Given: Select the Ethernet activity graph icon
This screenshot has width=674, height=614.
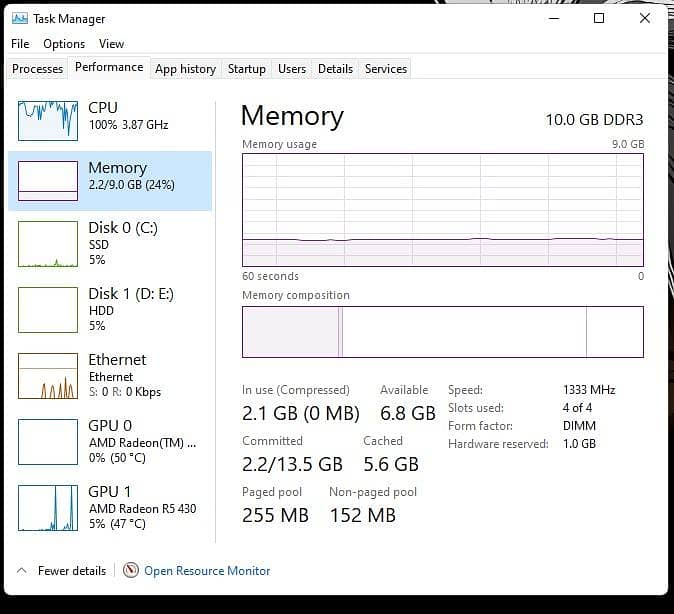Looking at the screenshot, I should (48, 376).
